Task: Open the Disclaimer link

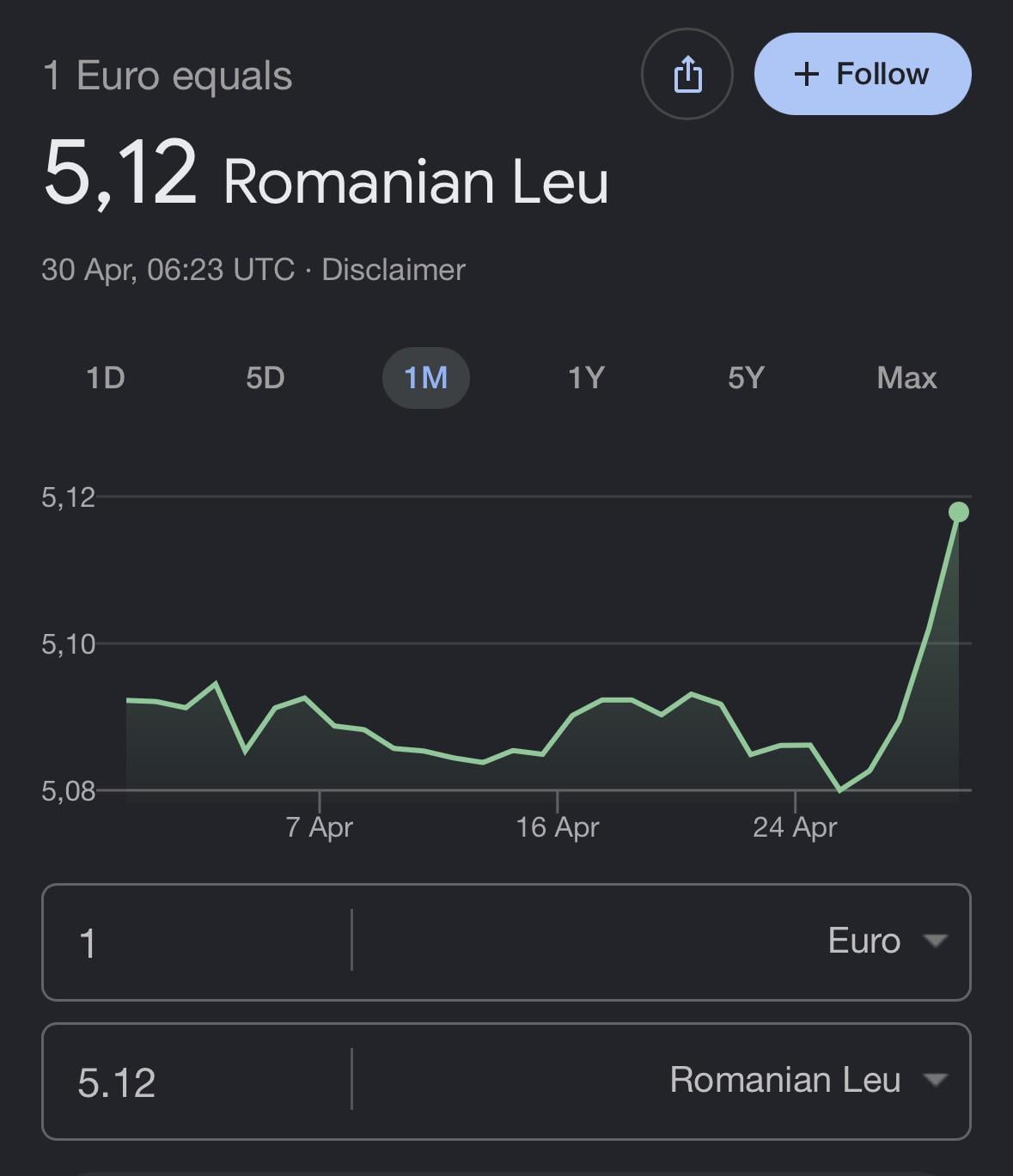Action: (x=394, y=270)
